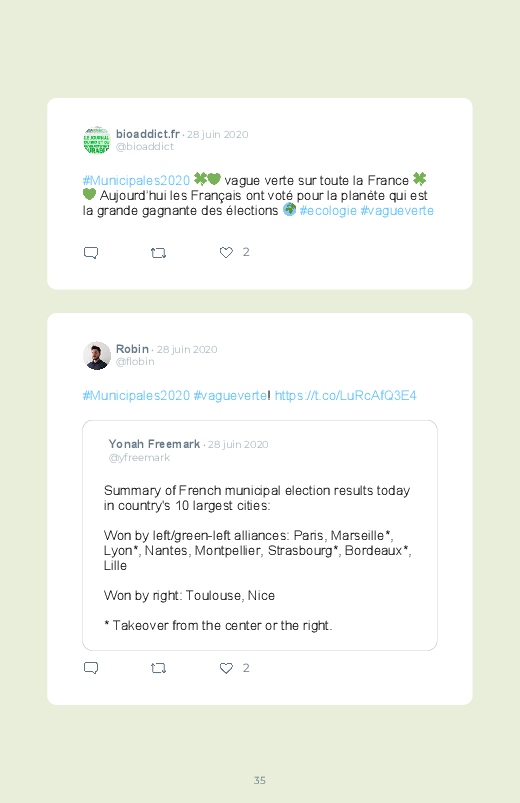Like Robin's tweet with heart icon
The width and height of the screenshot is (520, 803).
pos(226,668)
